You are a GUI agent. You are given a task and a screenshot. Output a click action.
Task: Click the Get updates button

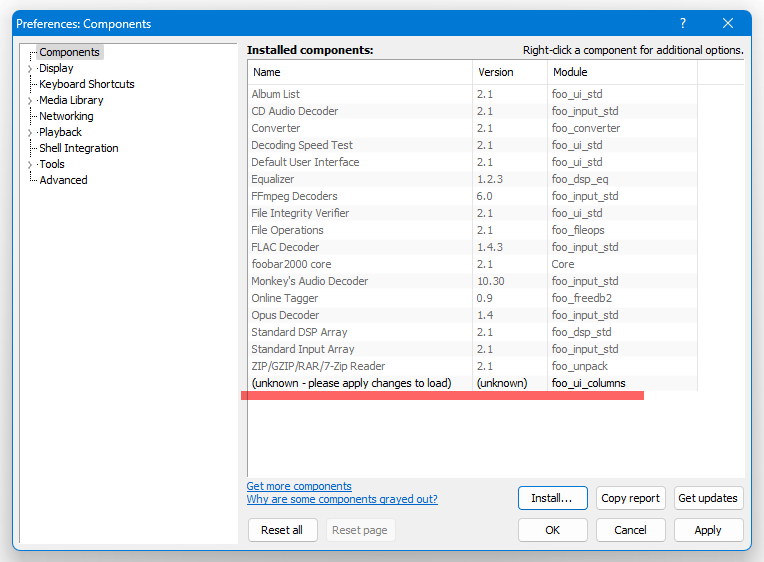point(708,498)
